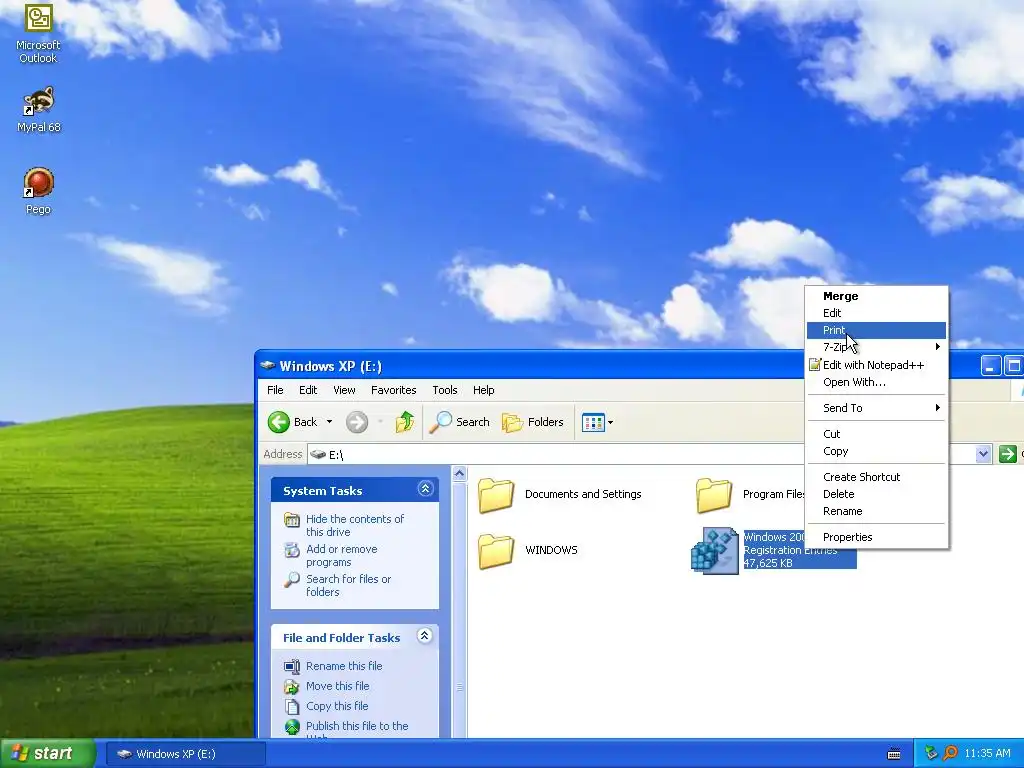Screen dimensions: 1024x768
Task: Click the Copy this file task icon
Action: tap(292, 707)
